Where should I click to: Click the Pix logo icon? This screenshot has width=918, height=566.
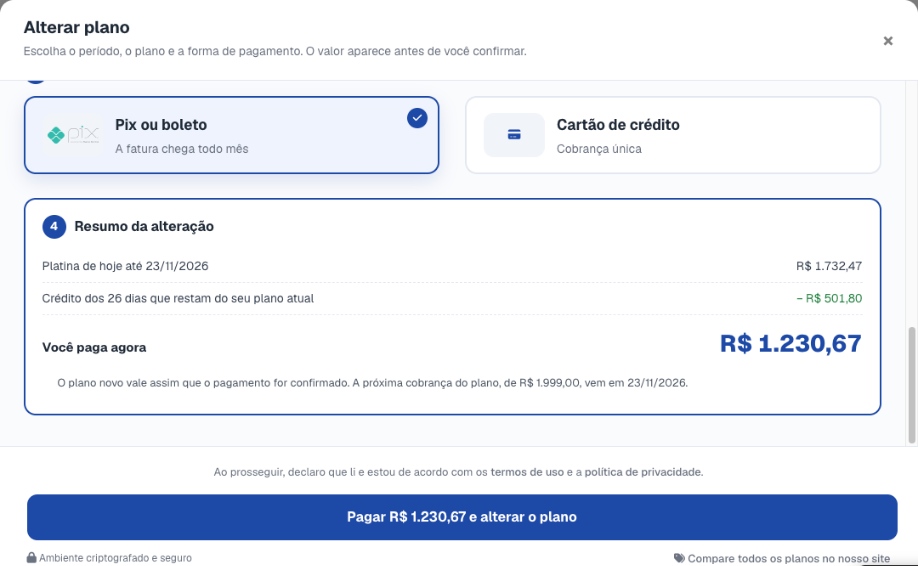pyautogui.click(x=73, y=135)
